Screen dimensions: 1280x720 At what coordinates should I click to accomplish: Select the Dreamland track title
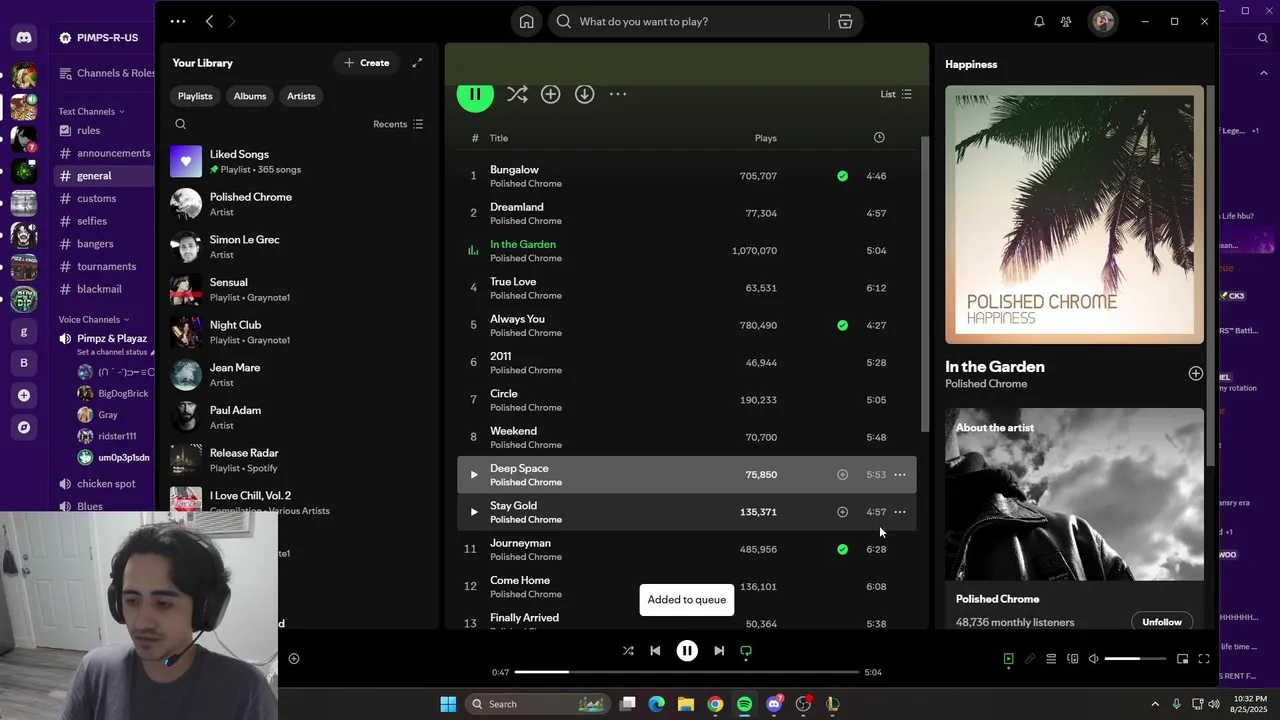pos(517,207)
